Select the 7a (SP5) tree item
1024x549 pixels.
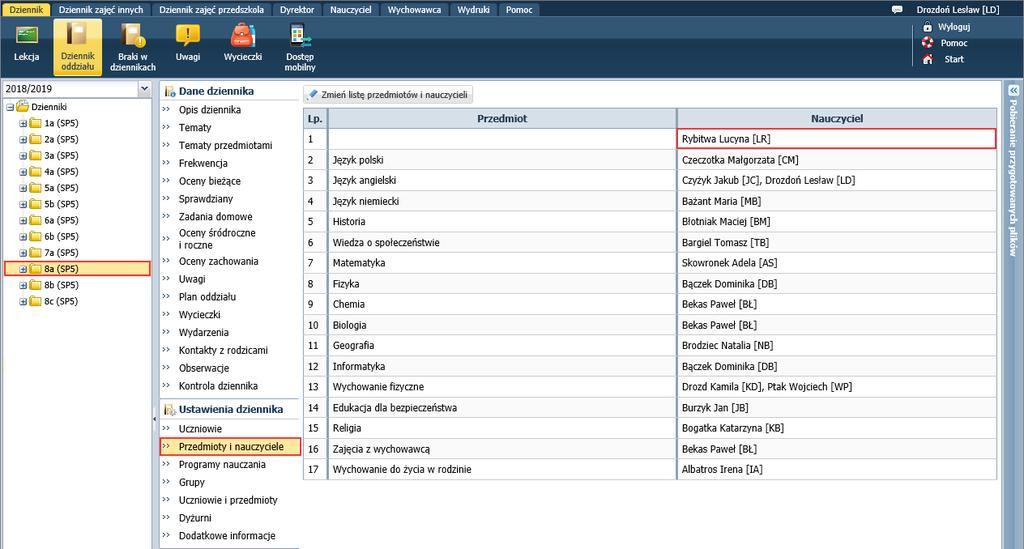tap(61, 253)
